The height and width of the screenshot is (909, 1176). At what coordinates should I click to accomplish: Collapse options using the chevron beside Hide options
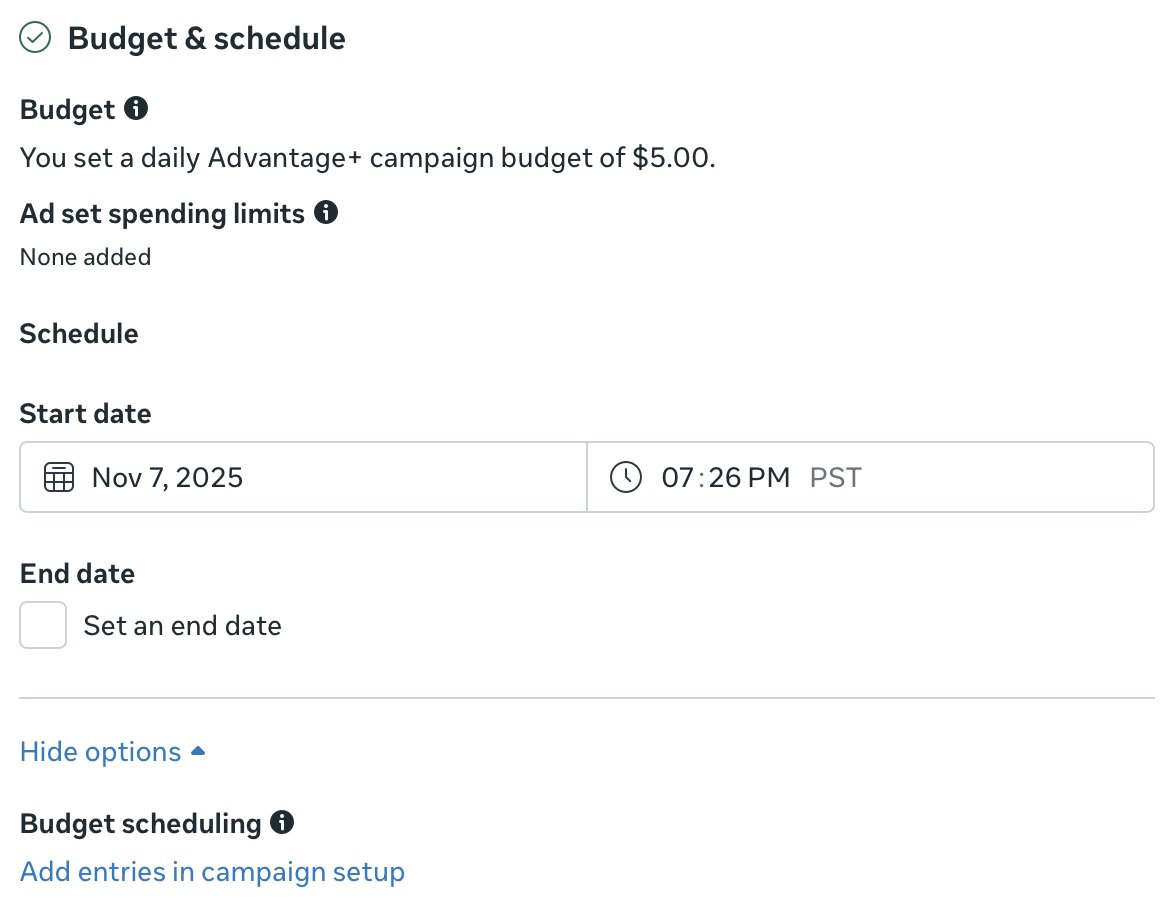(x=197, y=749)
